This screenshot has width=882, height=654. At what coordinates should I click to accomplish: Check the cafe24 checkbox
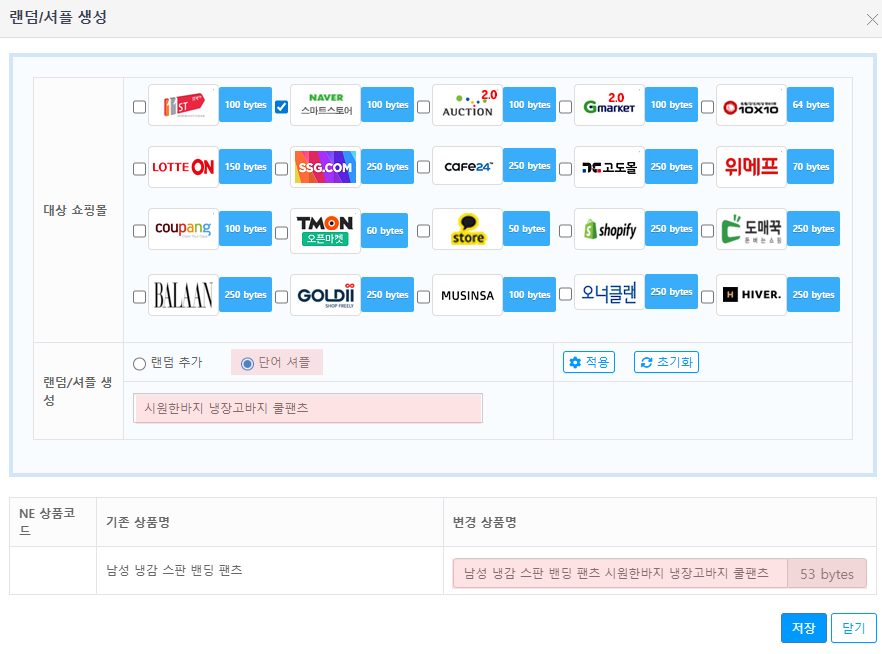(424, 167)
